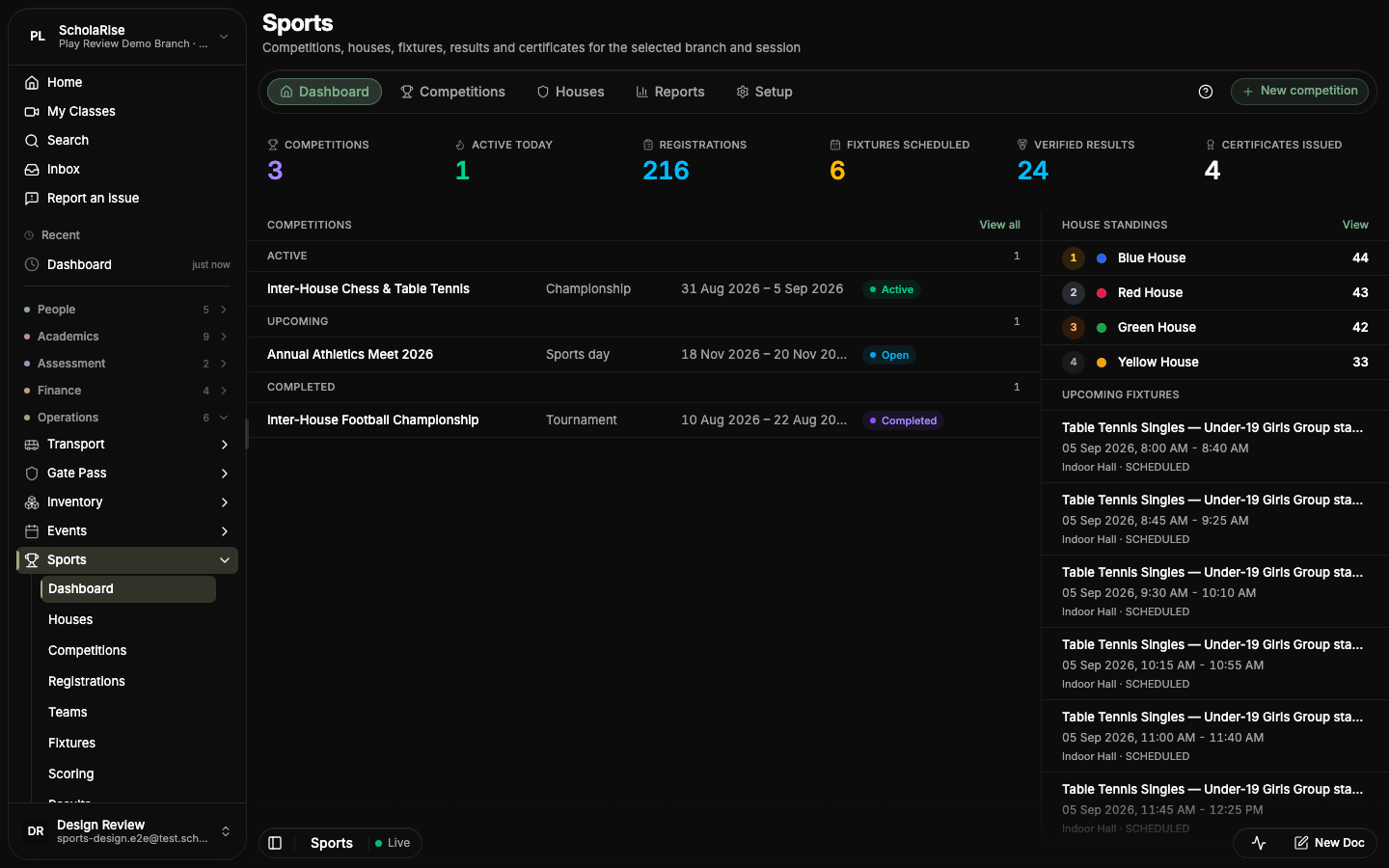1389x868 pixels.
Task: Switch to the Reports tab
Action: (x=669, y=92)
